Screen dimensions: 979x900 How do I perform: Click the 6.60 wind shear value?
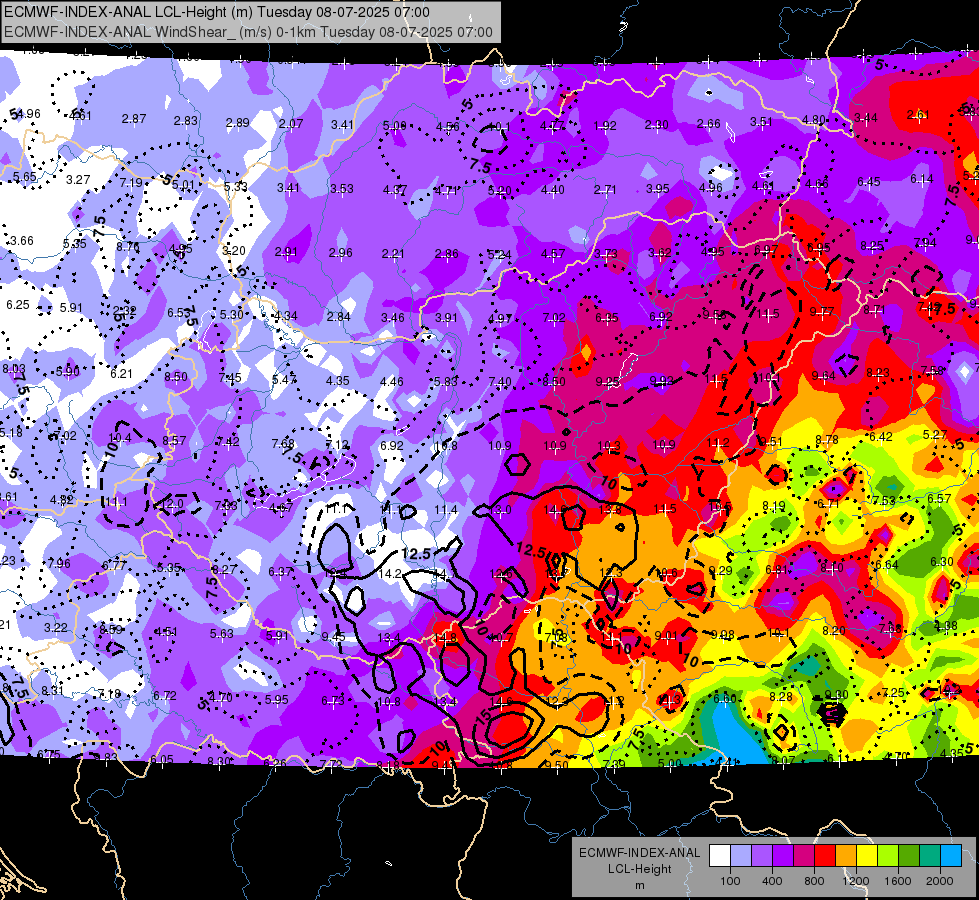[725, 698]
